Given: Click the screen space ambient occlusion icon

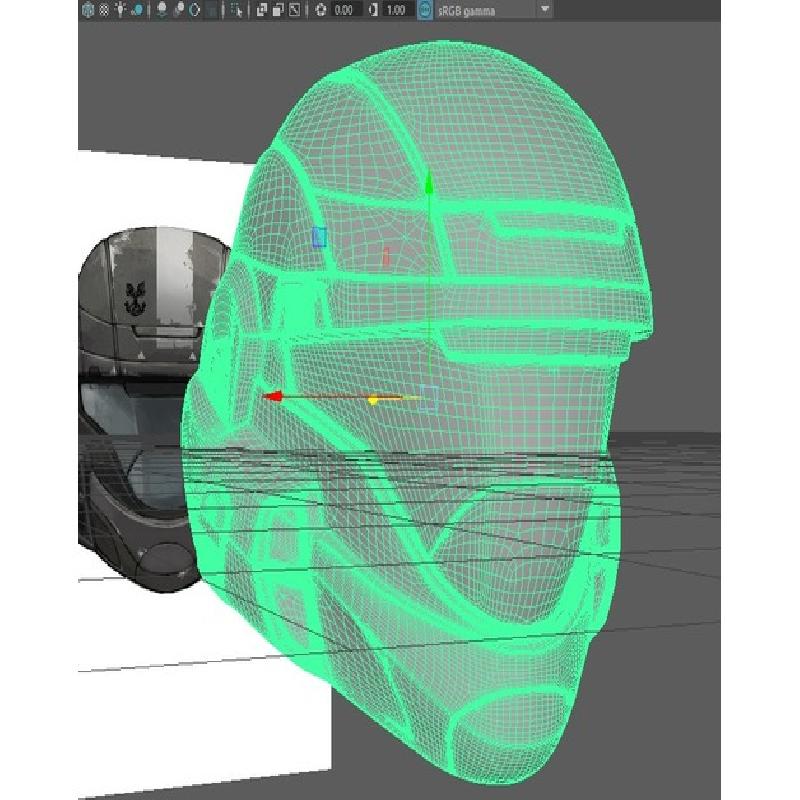Looking at the screenshot, I should click(x=161, y=10).
